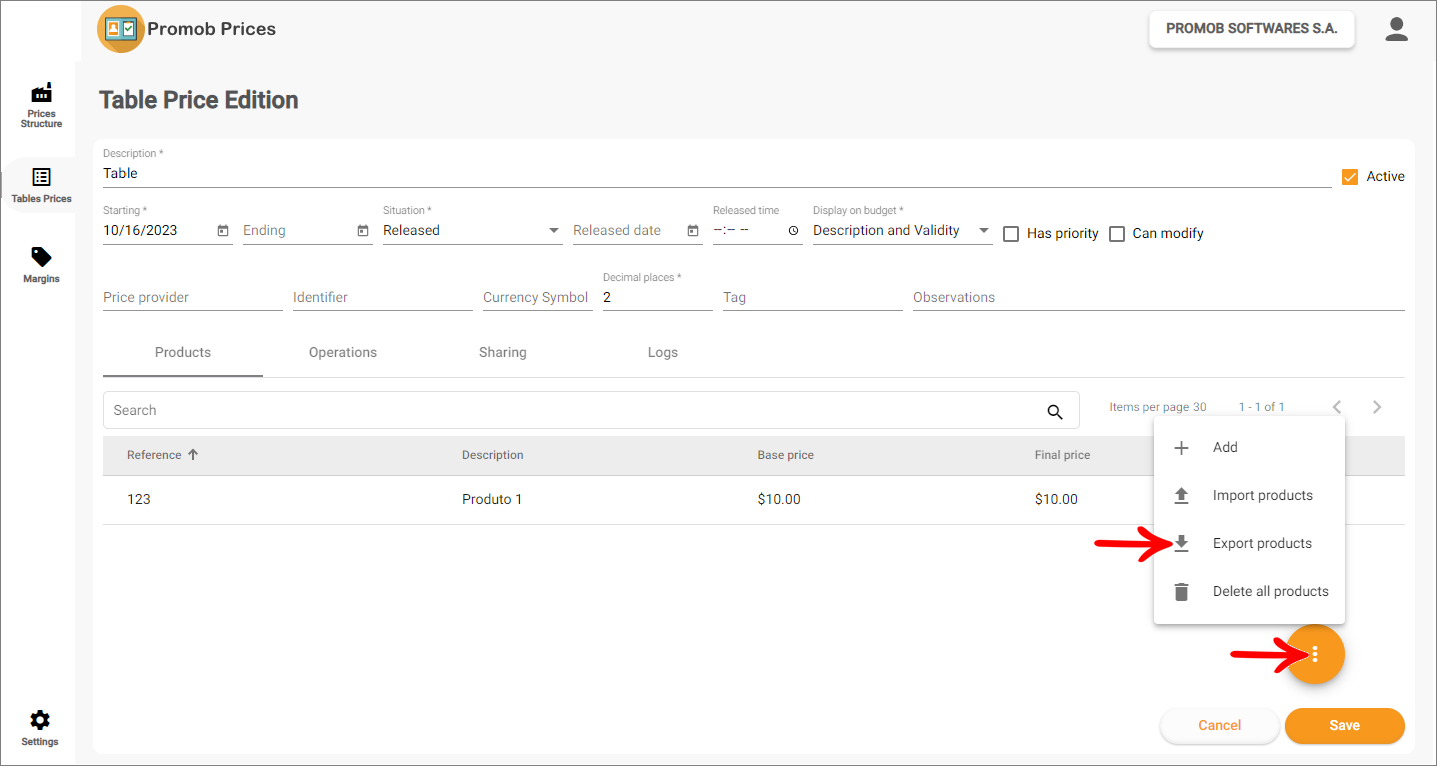Screen dimensions: 1437x767
Task: Click the Cancel button
Action: tap(1220, 726)
